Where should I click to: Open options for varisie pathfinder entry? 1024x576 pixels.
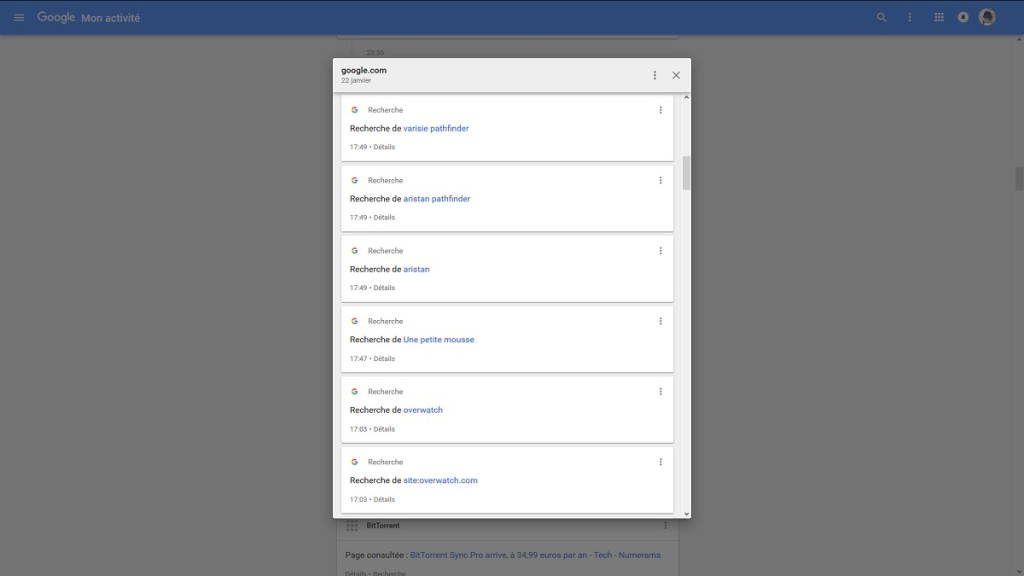click(x=660, y=110)
